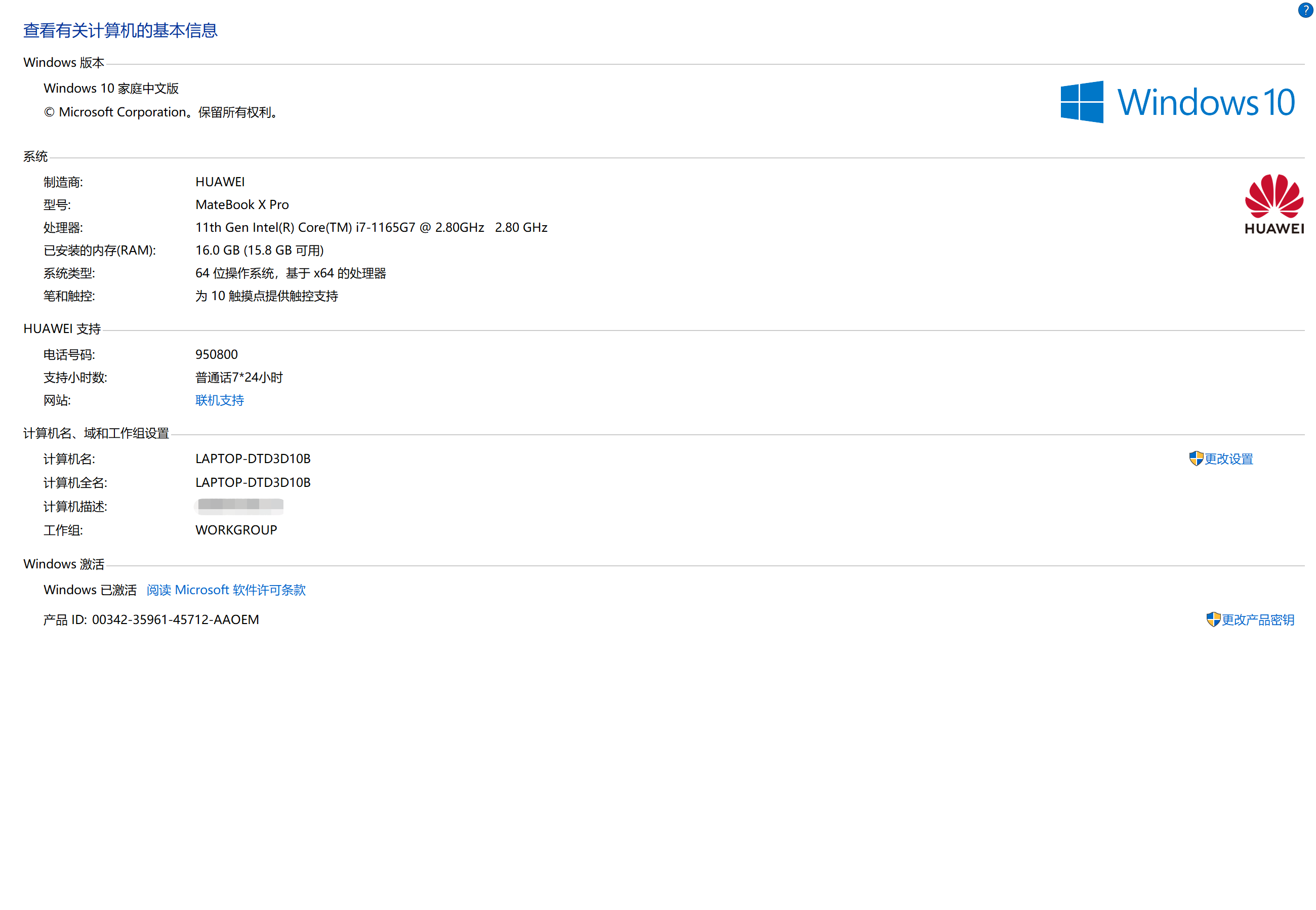
Task: Click the WORKGROUP workgroup value
Action: (x=236, y=530)
